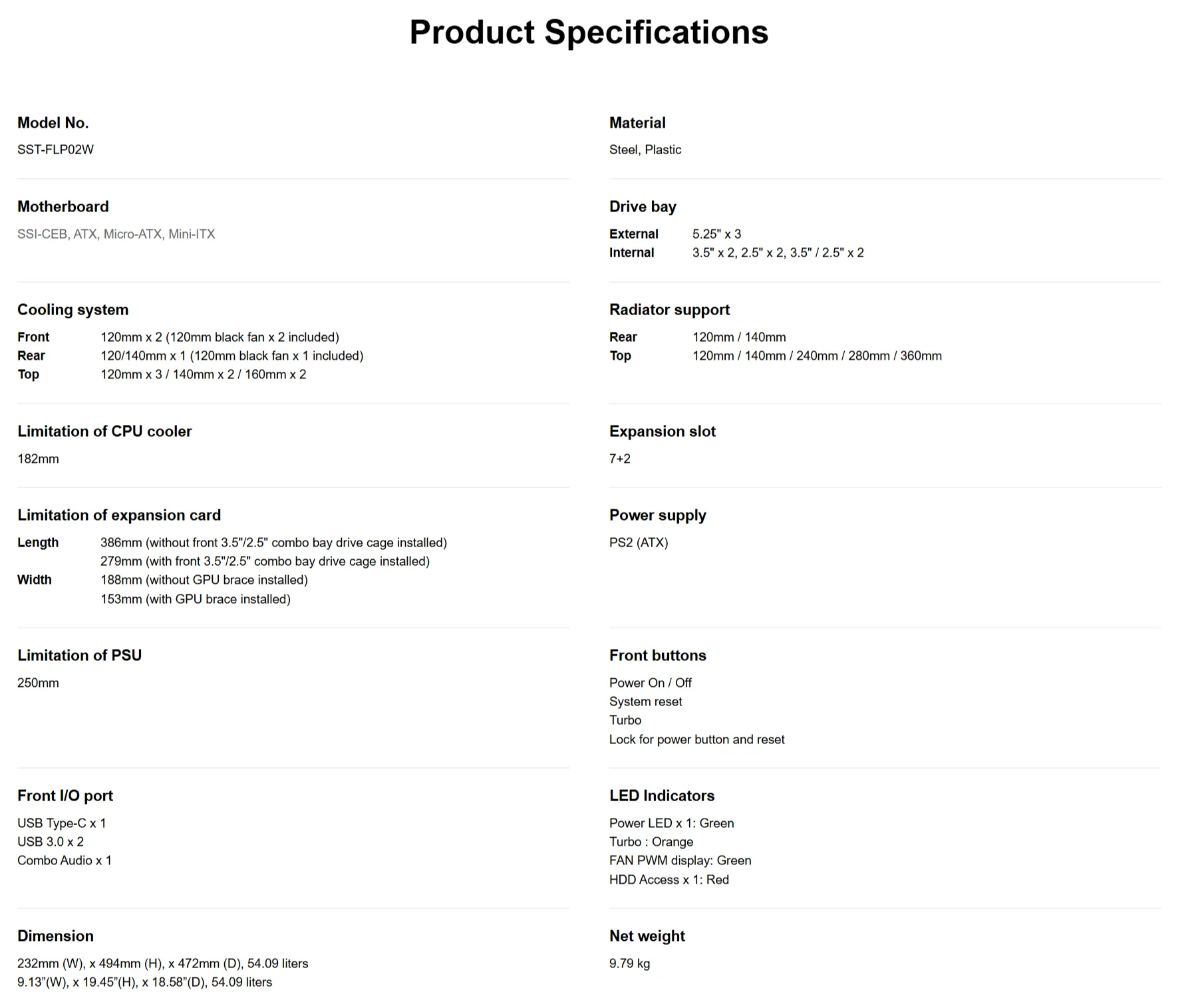This screenshot has width=1204, height=1004.
Task: Click the Limitation of expansion card heading
Action: pyautogui.click(x=118, y=515)
